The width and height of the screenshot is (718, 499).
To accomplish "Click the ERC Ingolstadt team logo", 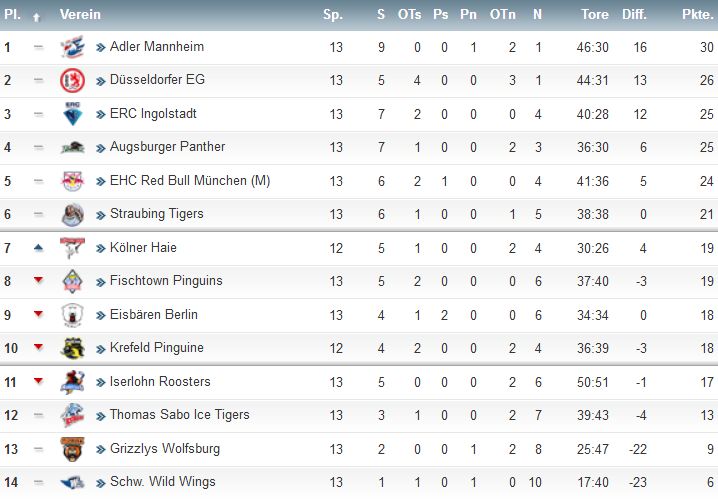I will pyautogui.click(x=72, y=114).
